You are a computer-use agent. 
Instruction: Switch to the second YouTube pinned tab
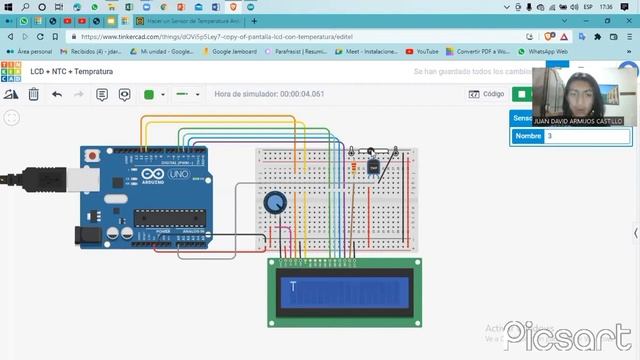(x=82, y=21)
